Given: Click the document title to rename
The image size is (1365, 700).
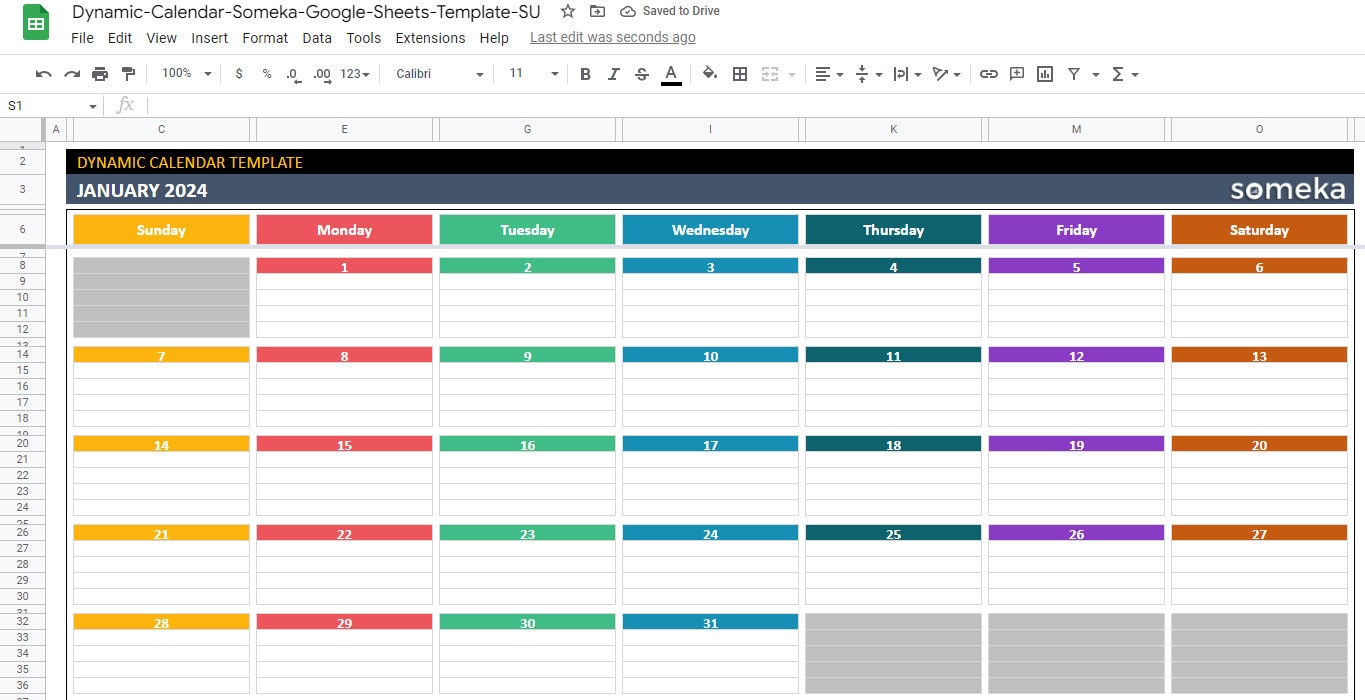Looking at the screenshot, I should pos(306,12).
